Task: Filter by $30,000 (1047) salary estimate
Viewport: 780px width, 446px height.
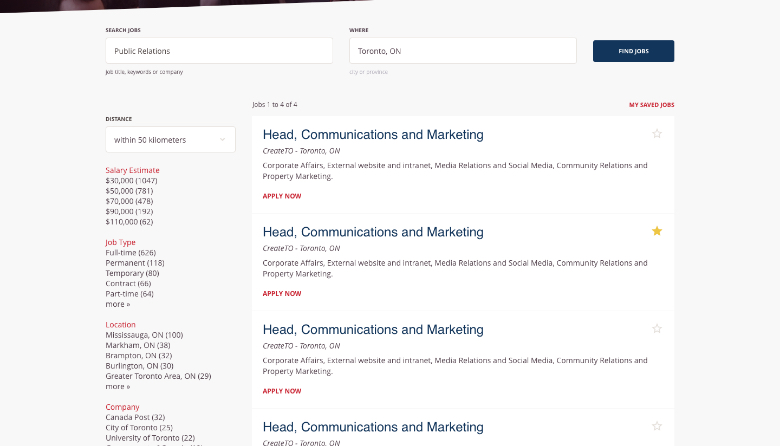Action: point(131,180)
